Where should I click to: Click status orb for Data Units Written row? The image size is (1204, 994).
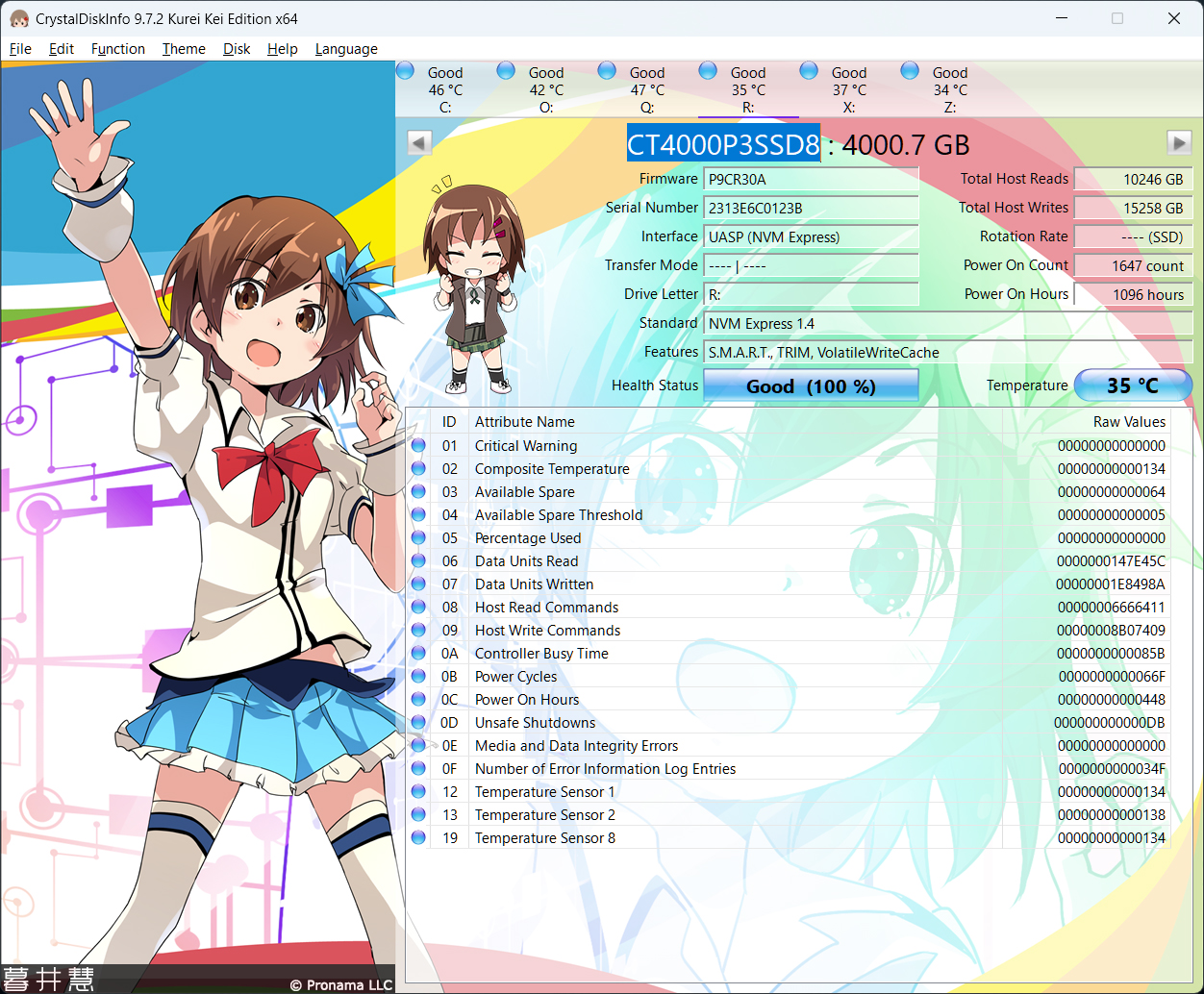coord(418,584)
